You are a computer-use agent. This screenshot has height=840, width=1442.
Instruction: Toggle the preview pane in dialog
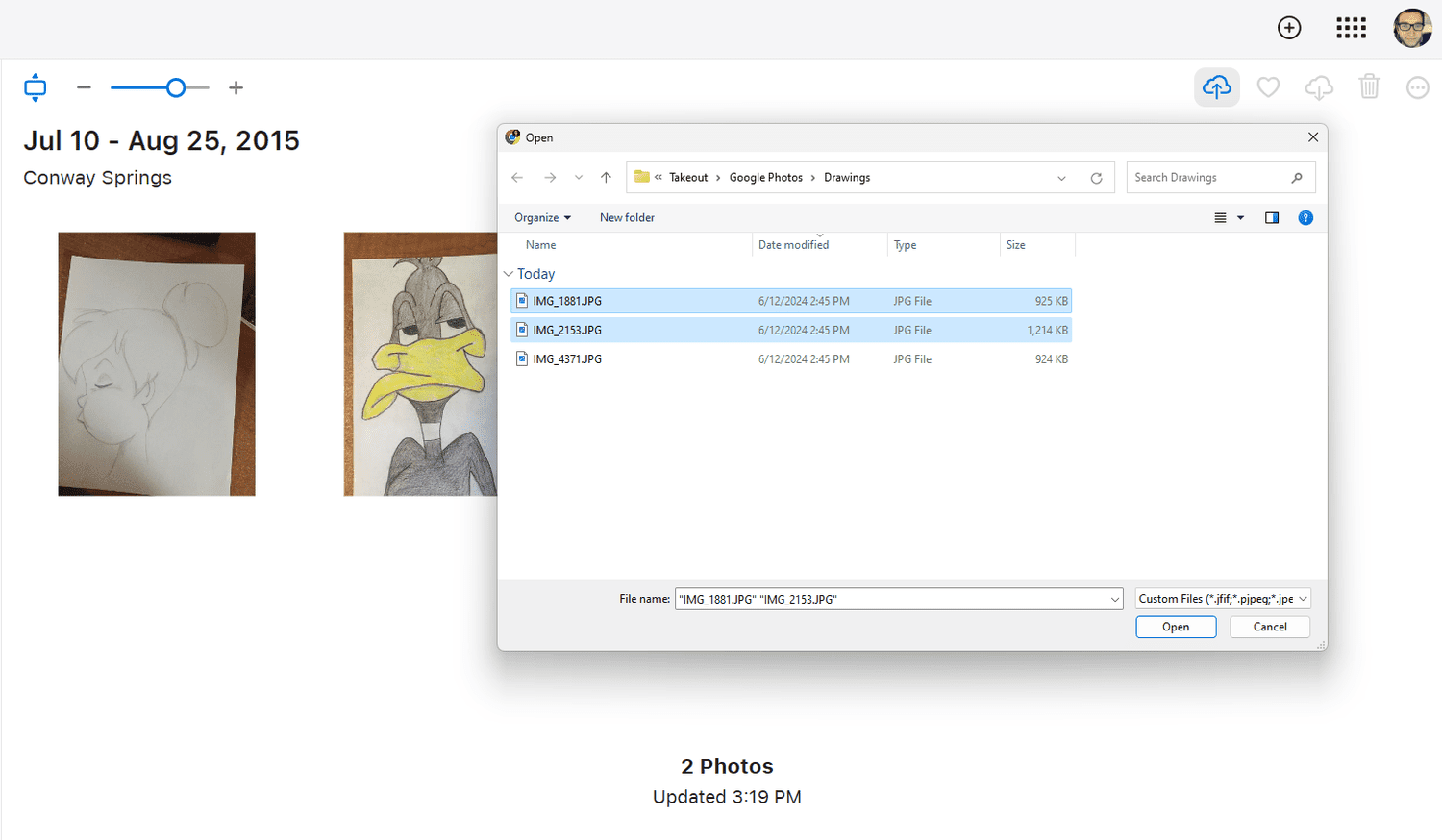click(1272, 218)
